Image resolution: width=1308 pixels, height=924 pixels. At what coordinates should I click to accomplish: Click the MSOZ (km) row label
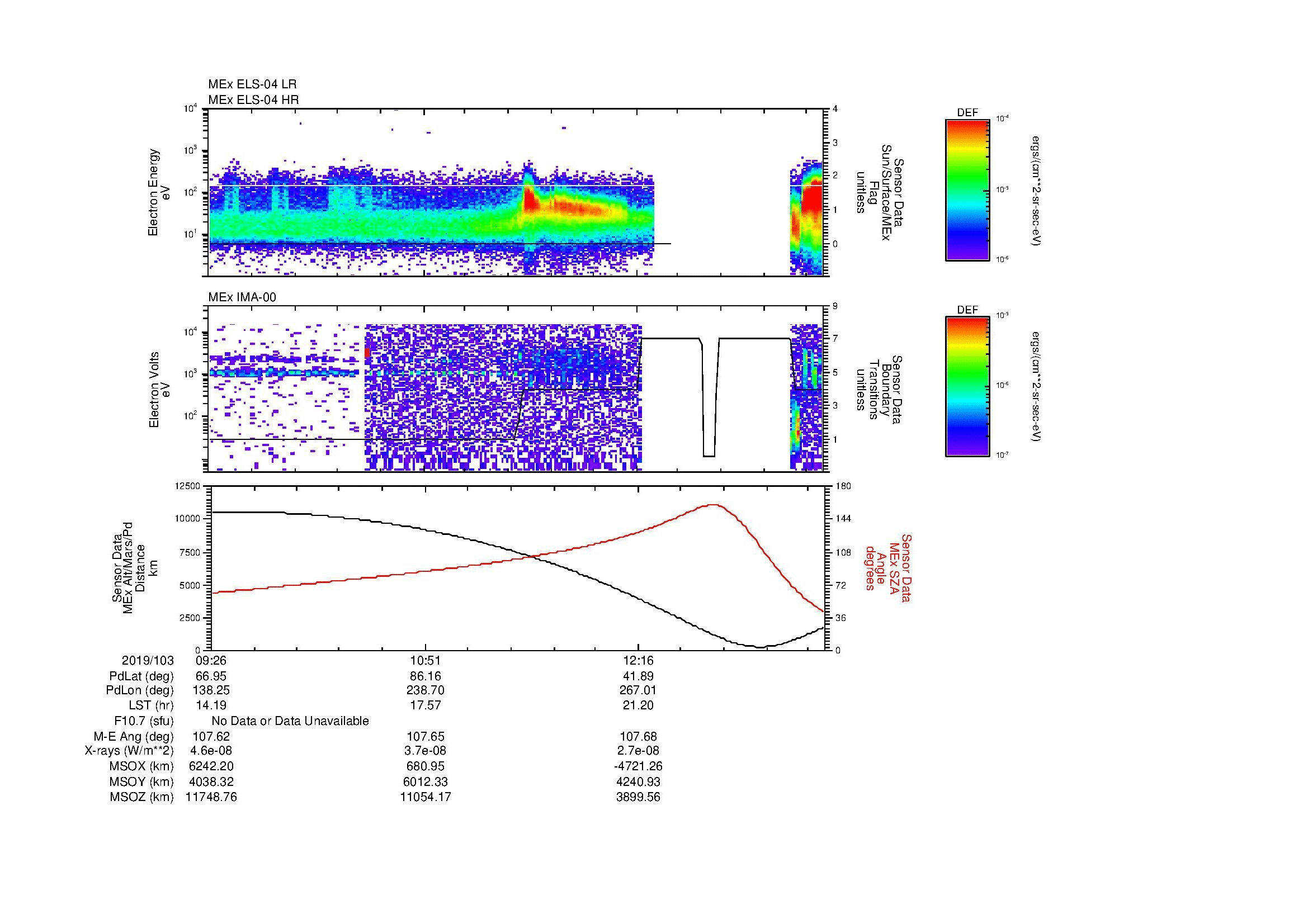(141, 798)
